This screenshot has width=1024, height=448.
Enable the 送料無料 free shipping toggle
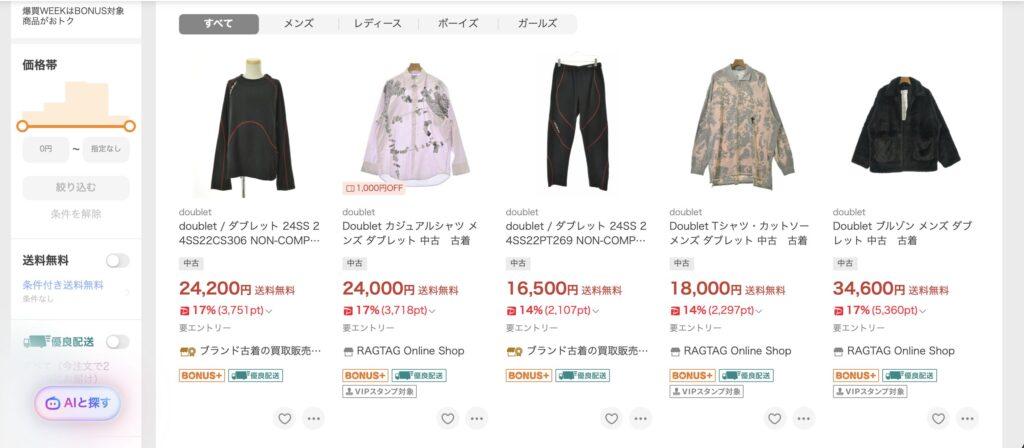click(118, 261)
